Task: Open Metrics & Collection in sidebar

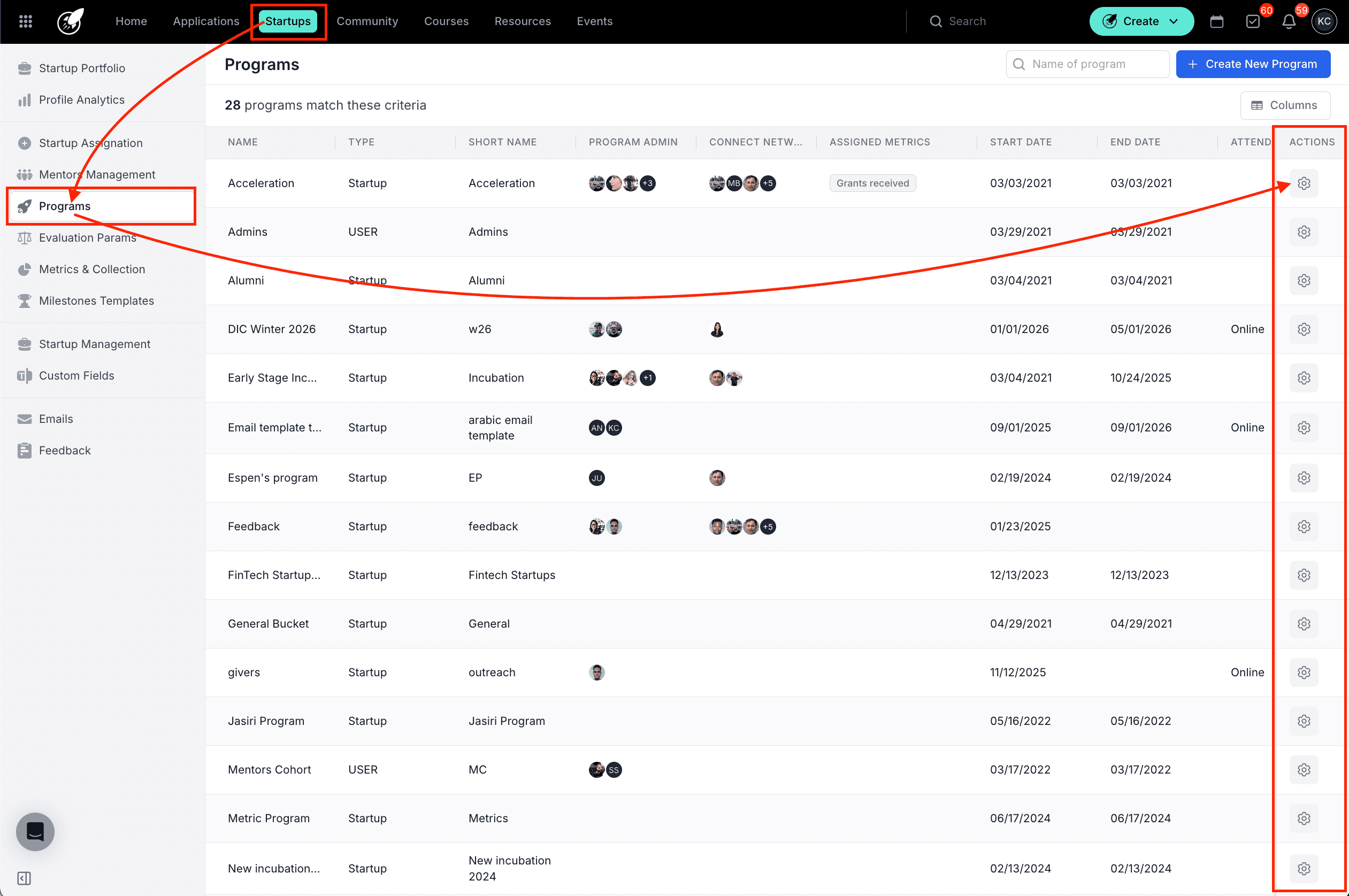Action: click(x=91, y=269)
